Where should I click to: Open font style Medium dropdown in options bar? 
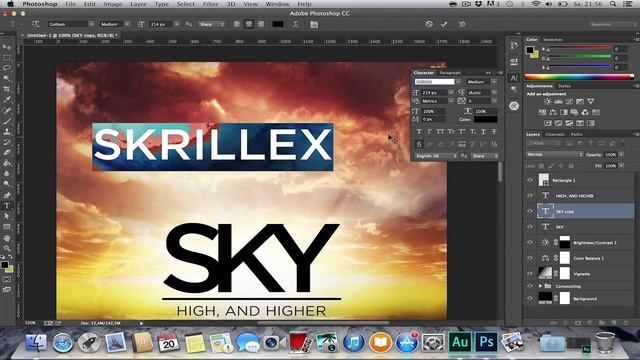point(127,24)
